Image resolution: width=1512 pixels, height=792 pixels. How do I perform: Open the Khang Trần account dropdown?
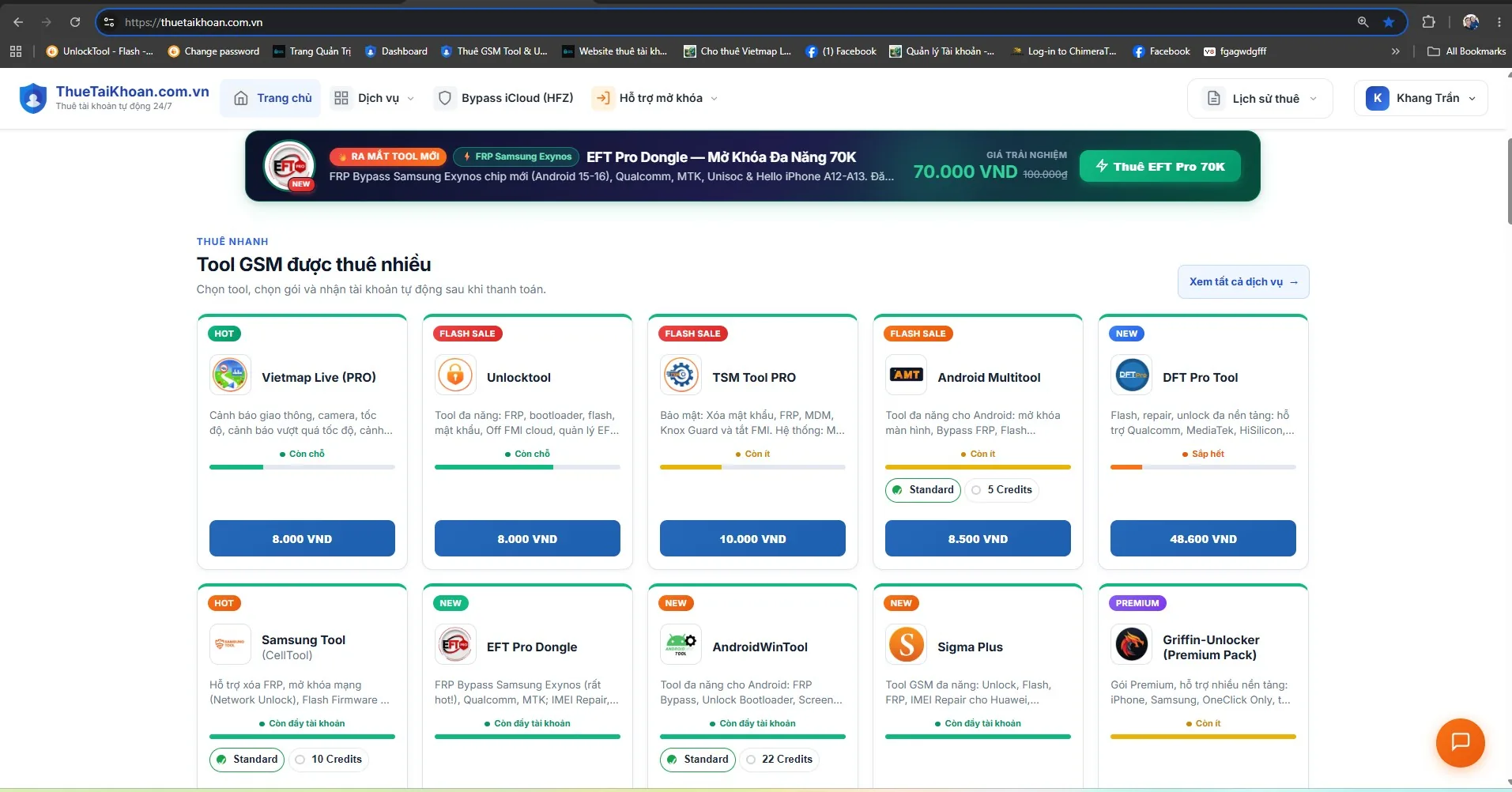tap(1420, 98)
